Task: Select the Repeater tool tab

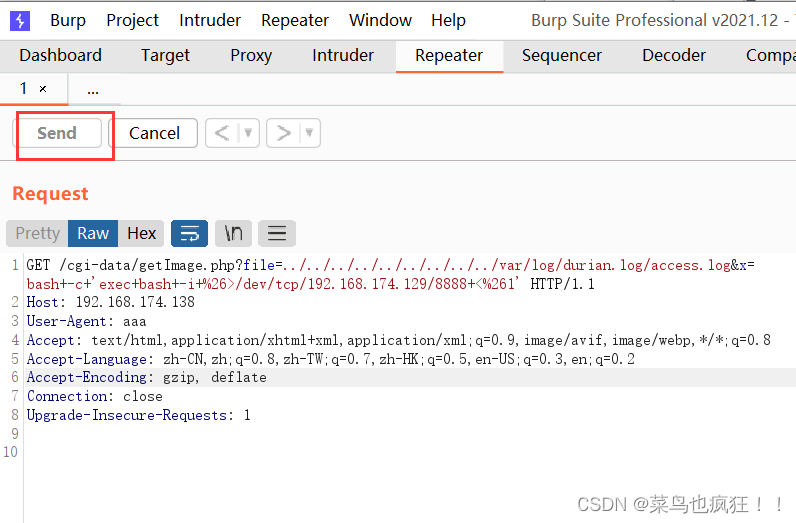Action: [449, 55]
